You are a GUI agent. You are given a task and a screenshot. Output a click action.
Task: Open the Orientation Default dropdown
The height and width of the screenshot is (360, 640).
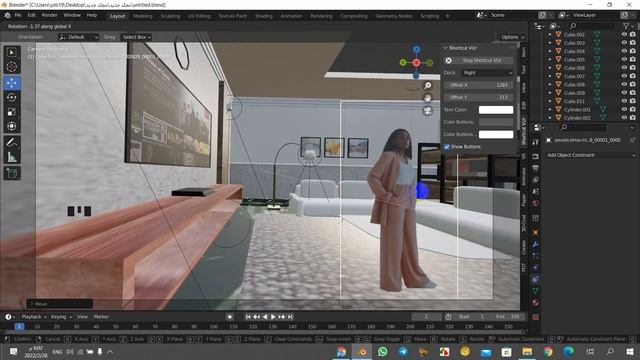click(x=78, y=37)
